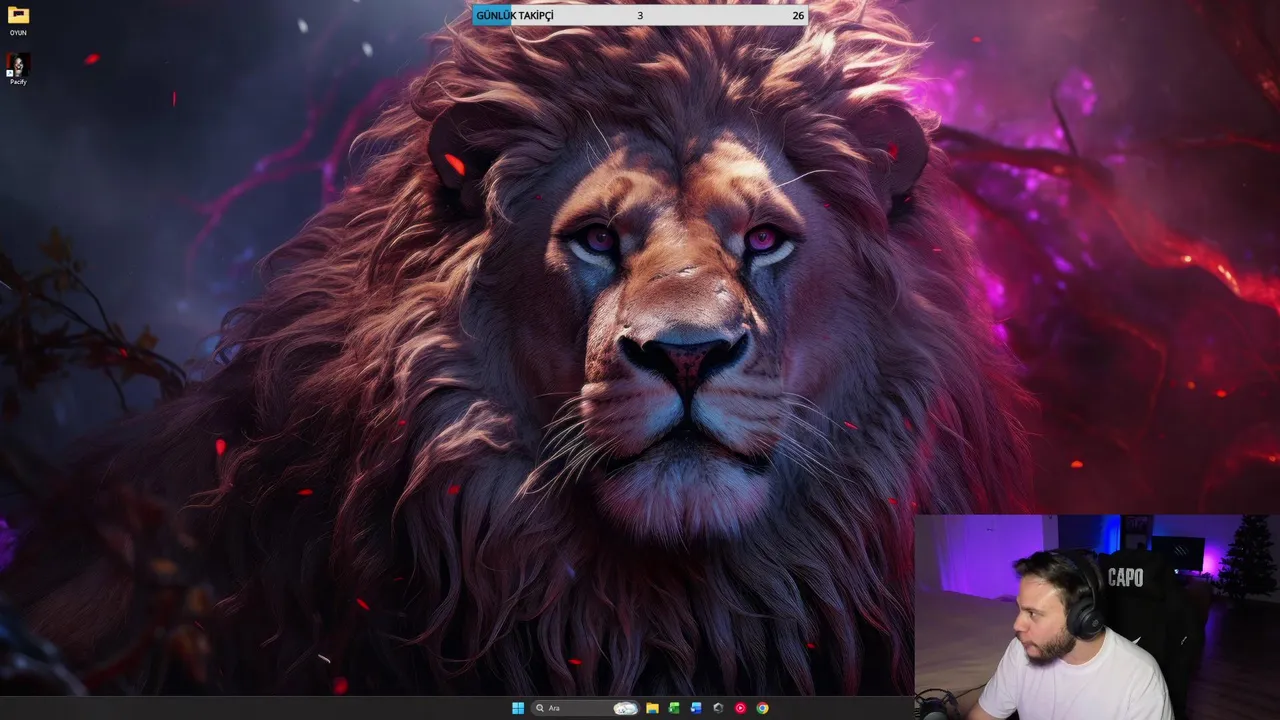
Task: Click the Günlük Takipçi progress bar
Action: click(640, 15)
